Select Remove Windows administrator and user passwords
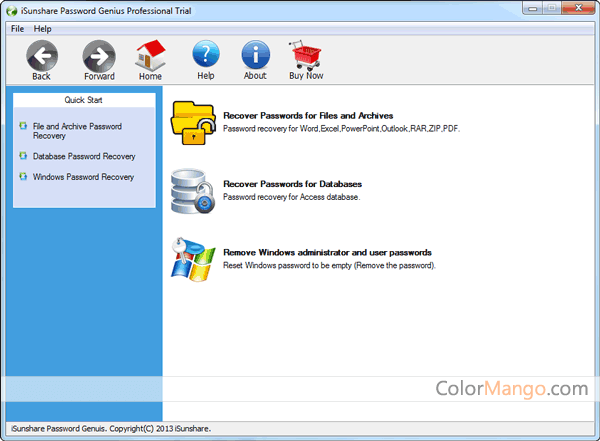 [x=327, y=253]
